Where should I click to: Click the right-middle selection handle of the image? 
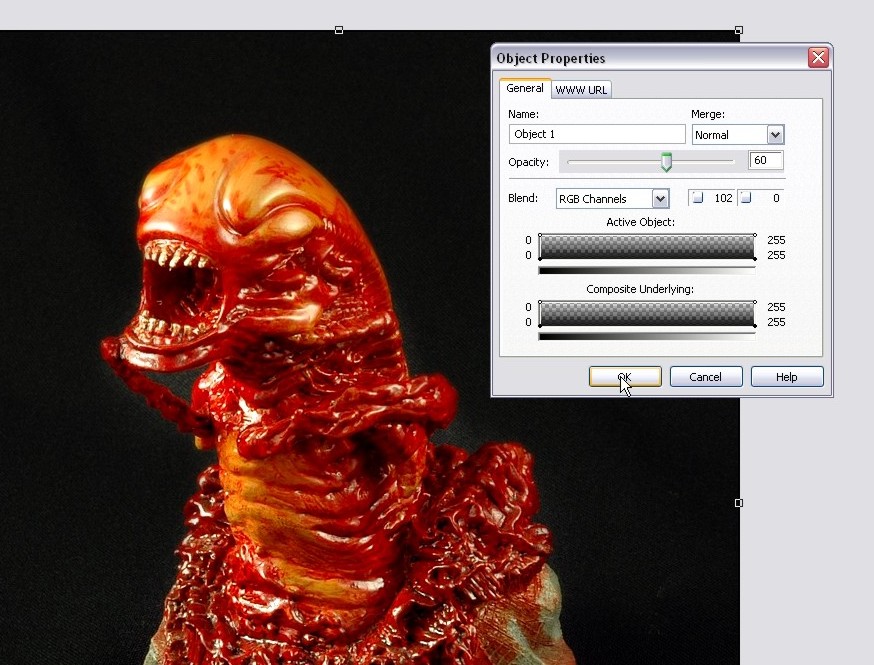click(x=739, y=503)
